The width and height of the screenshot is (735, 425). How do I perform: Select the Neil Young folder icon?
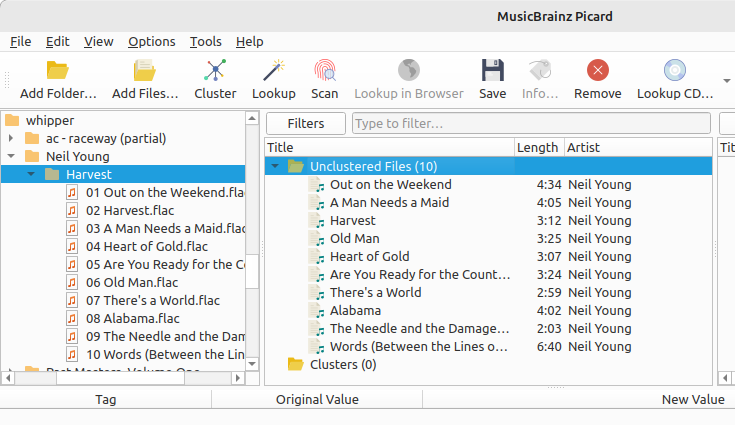[x=32, y=156]
